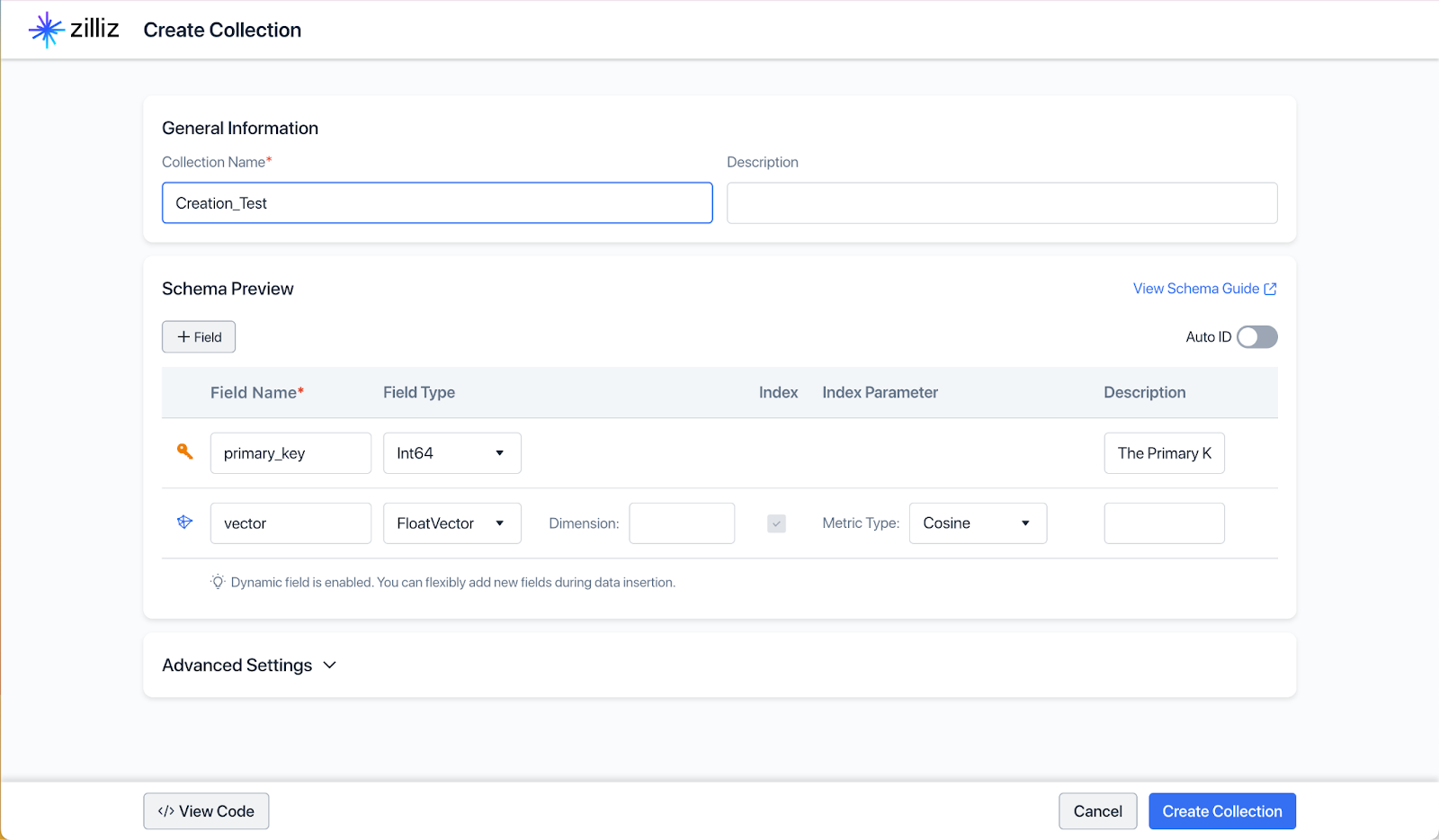Open the View Schema Guide link
Viewport: 1439px width, 840px height.
[x=1196, y=288]
